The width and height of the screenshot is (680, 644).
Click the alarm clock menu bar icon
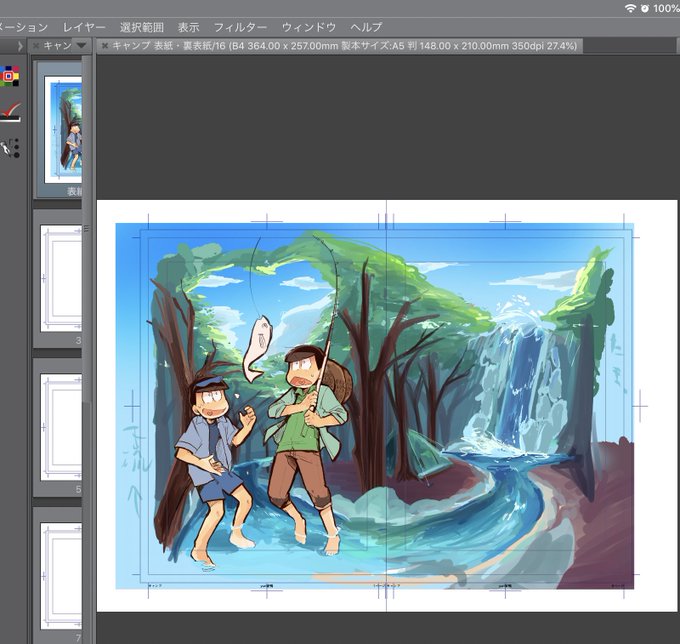[x=644, y=8]
